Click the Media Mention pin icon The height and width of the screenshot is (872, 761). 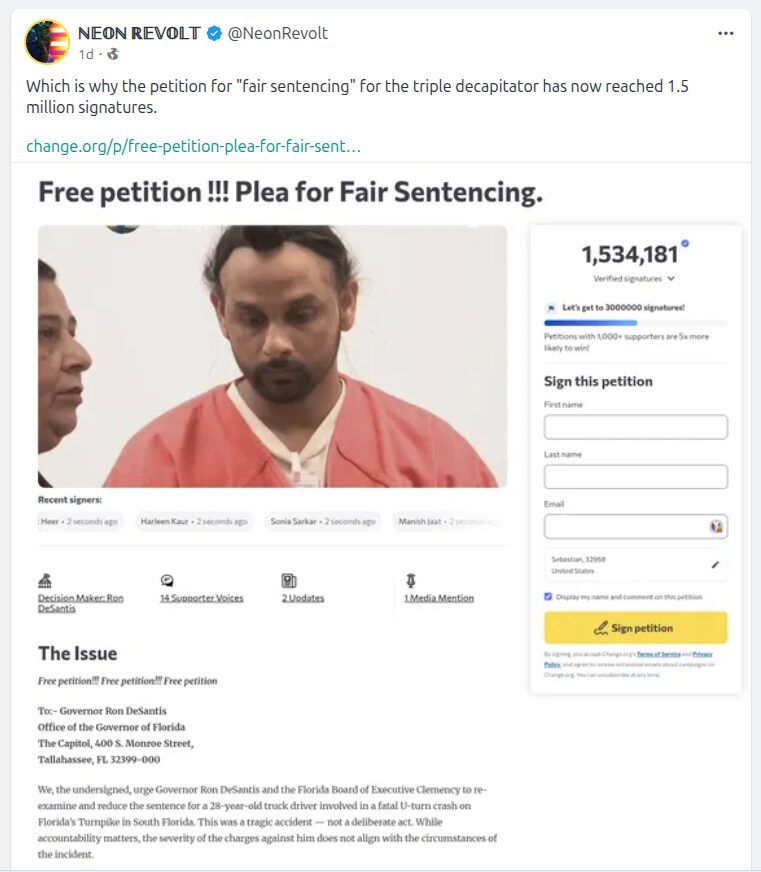coord(411,580)
